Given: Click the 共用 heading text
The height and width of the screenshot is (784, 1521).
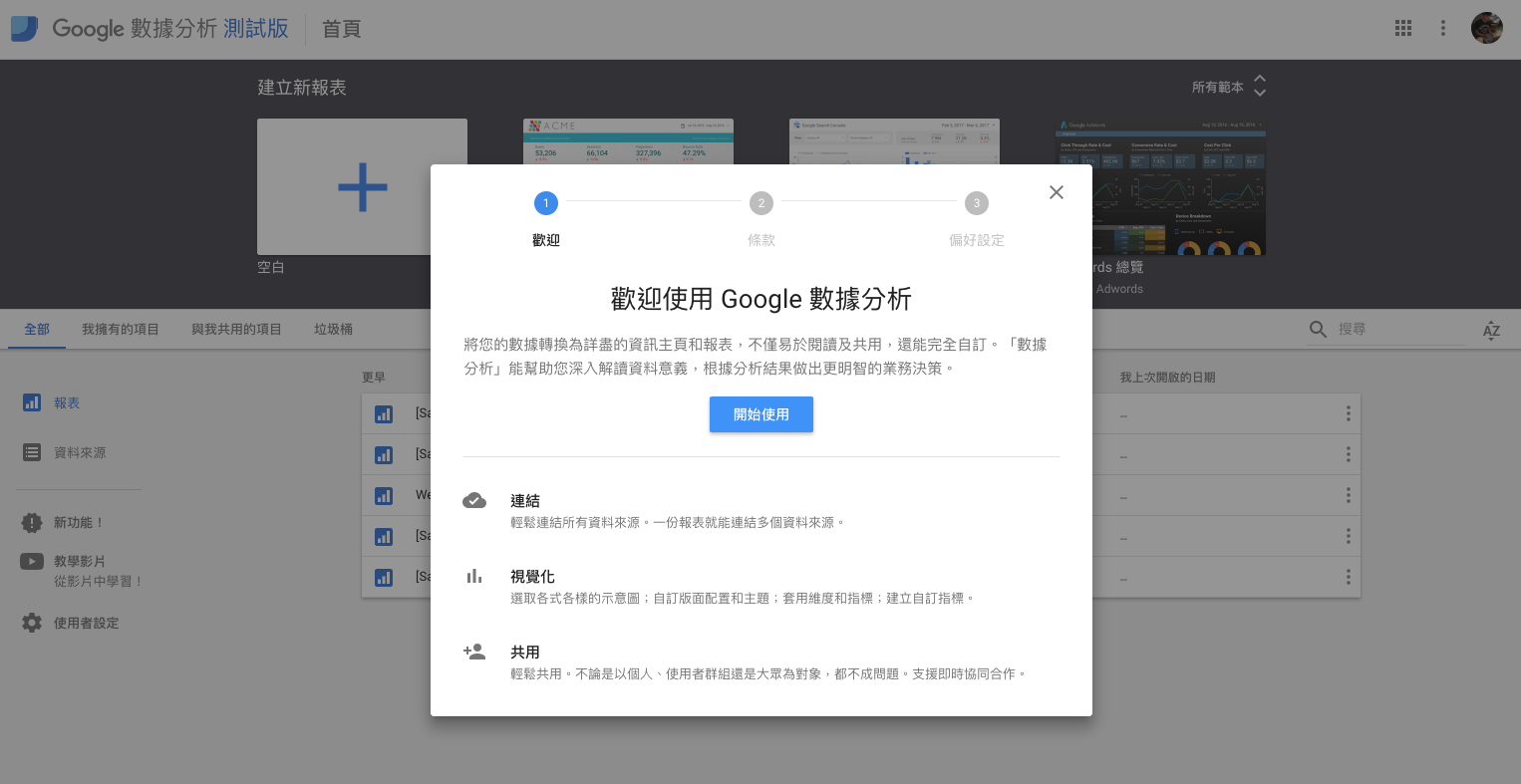Looking at the screenshot, I should click(525, 653).
